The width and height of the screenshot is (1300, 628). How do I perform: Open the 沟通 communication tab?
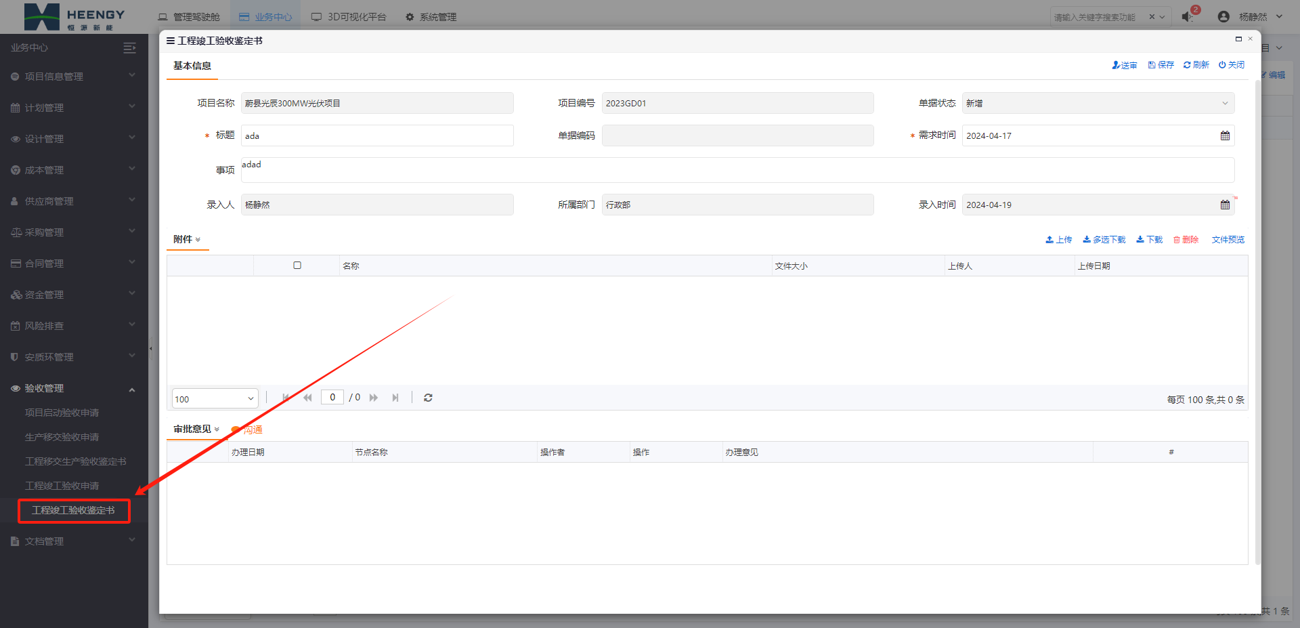coord(247,430)
